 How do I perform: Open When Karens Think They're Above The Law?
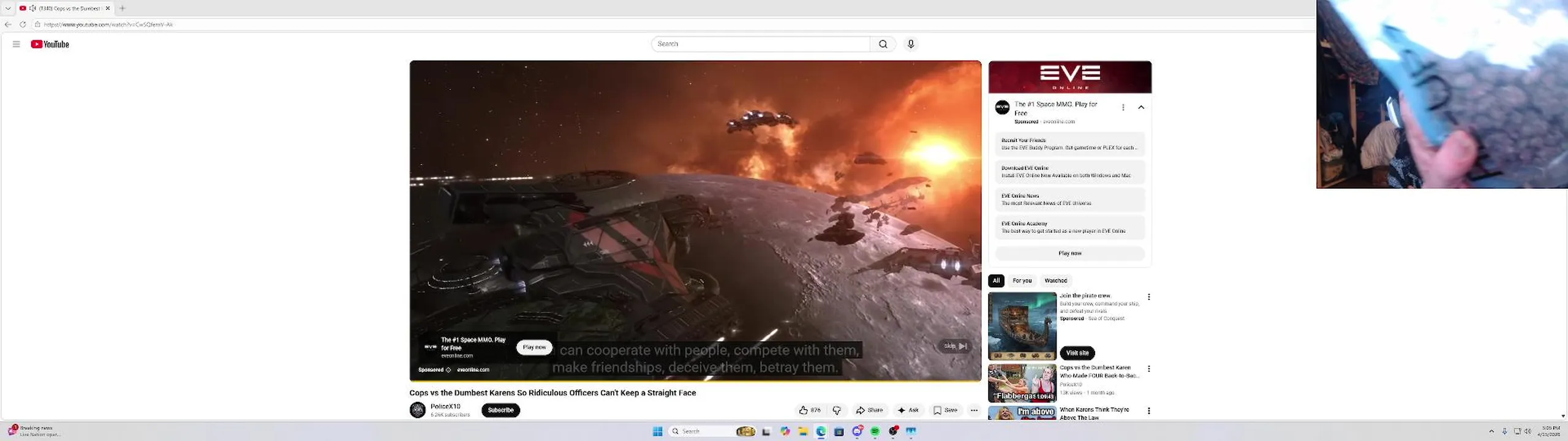(1095, 413)
